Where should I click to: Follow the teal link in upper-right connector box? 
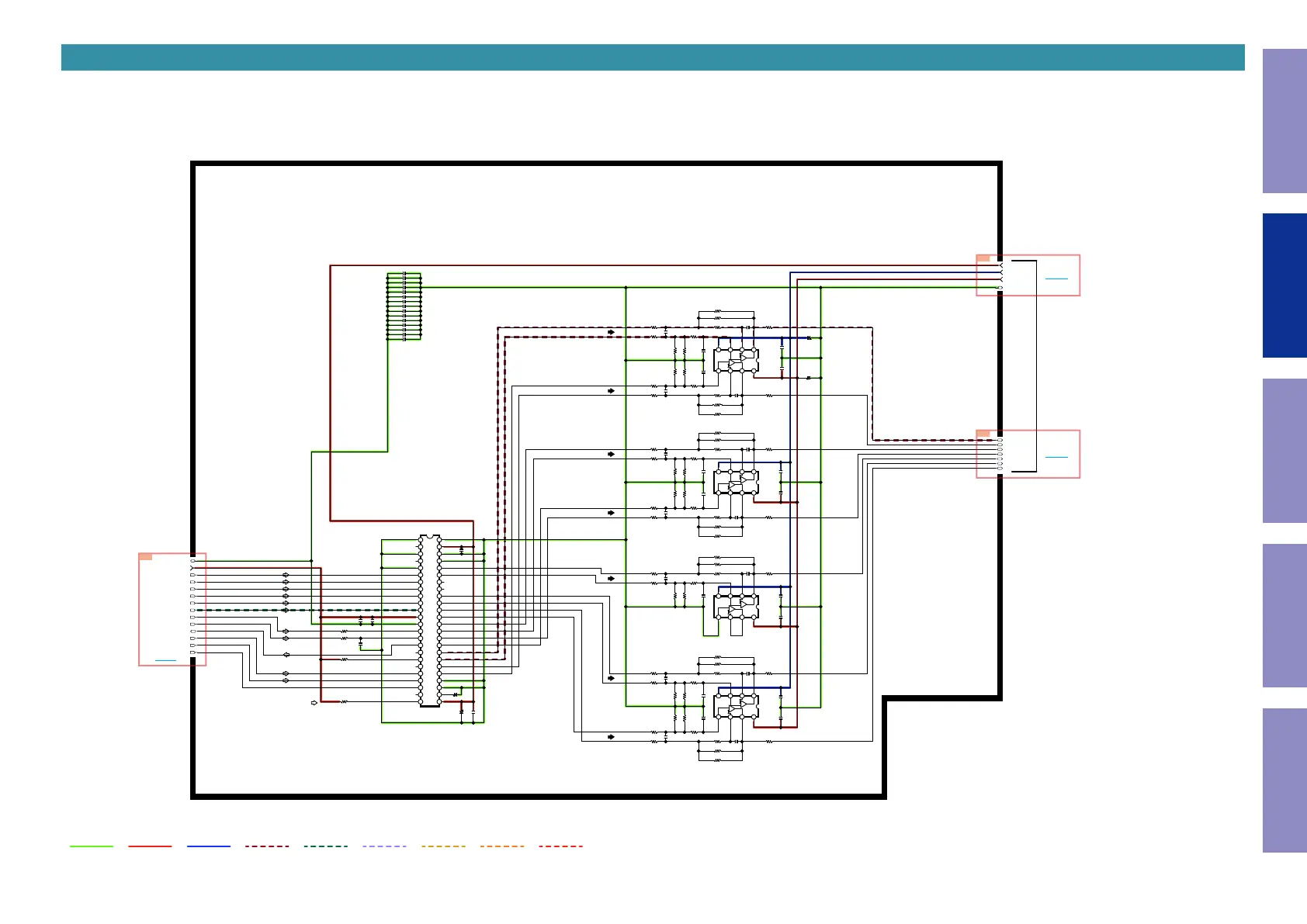point(1056,278)
